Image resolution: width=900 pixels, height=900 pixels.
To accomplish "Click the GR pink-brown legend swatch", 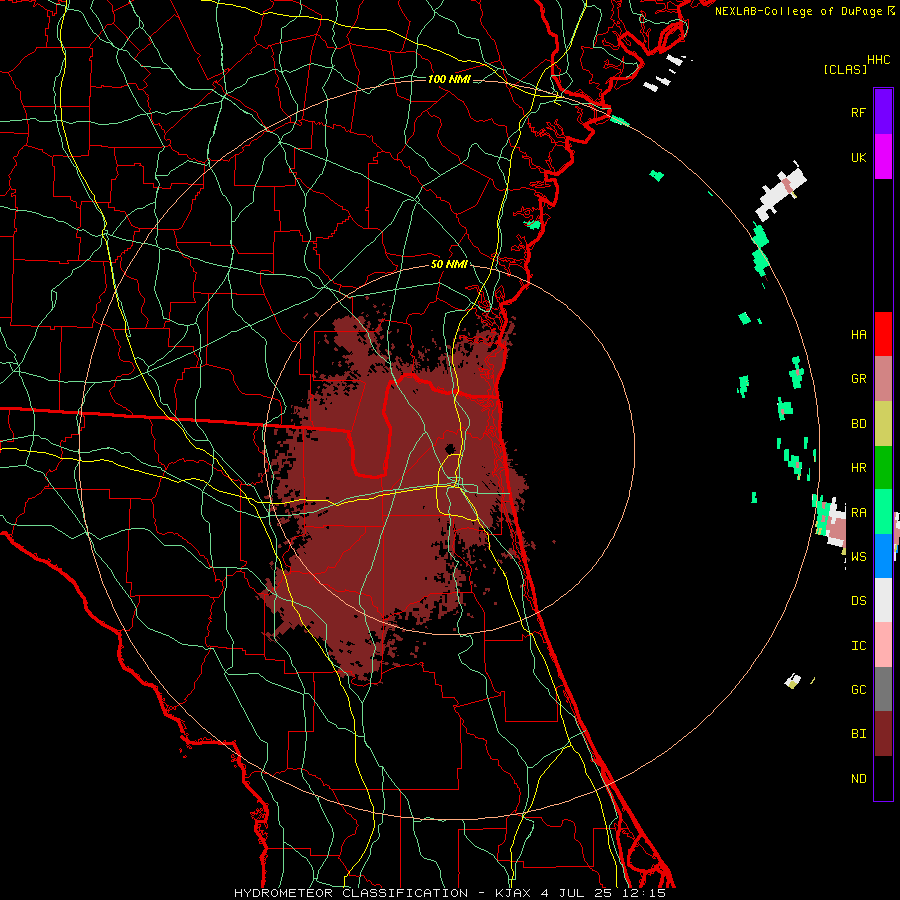I will pos(883,379).
